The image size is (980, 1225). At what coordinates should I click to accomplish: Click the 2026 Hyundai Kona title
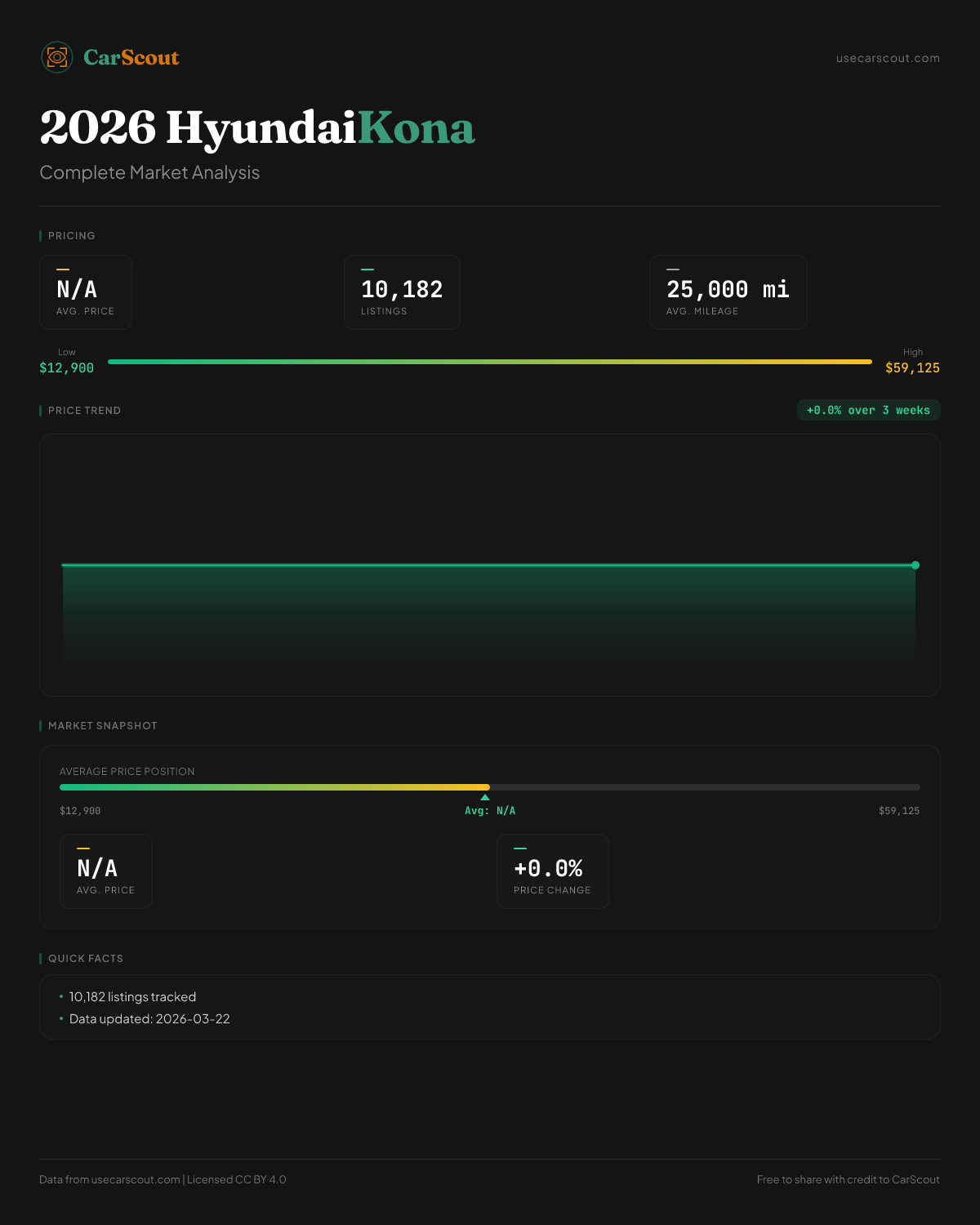click(x=257, y=128)
